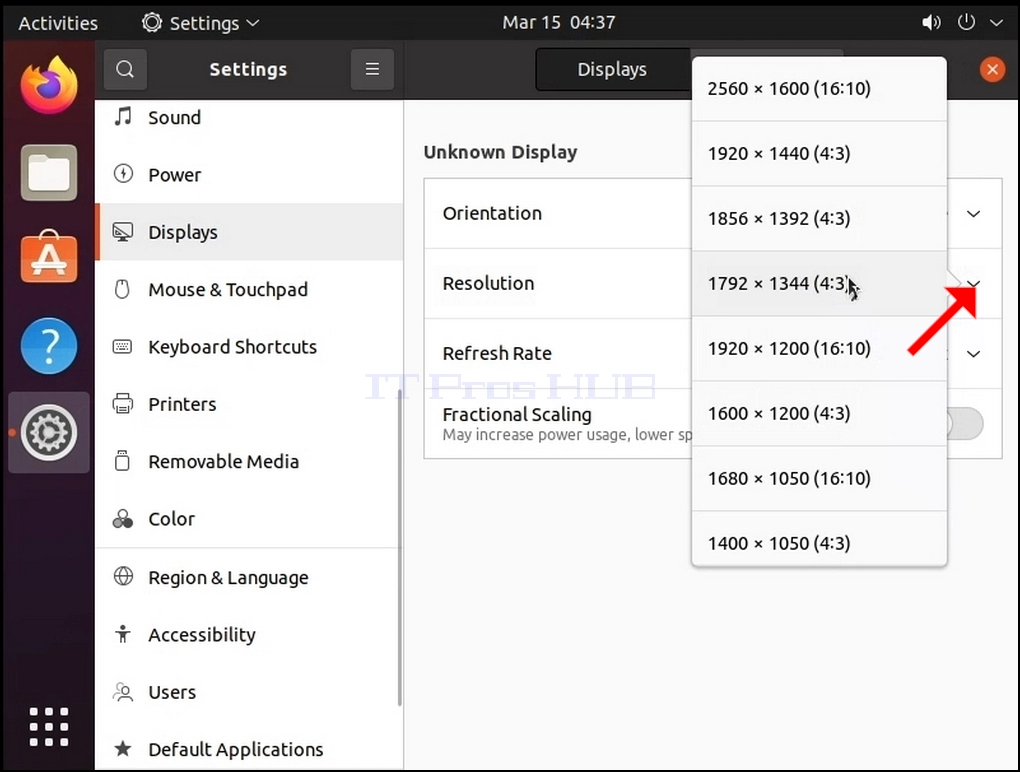The width and height of the screenshot is (1020, 772).
Task: Open the Help icon in dock
Action: (x=49, y=346)
